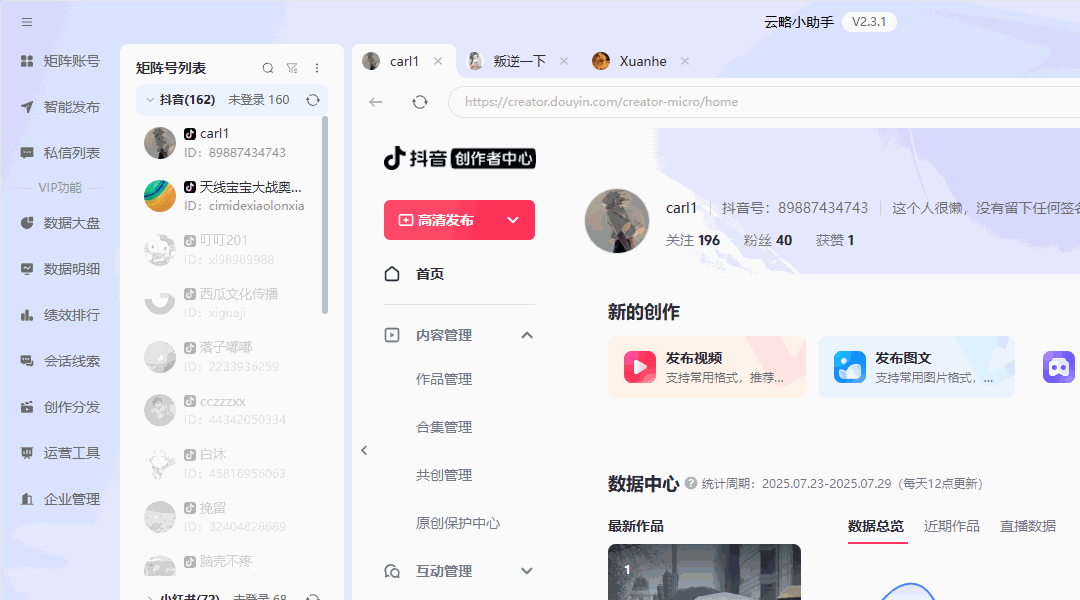Select account carl1 in the list
The image size is (1080, 600).
click(x=229, y=143)
